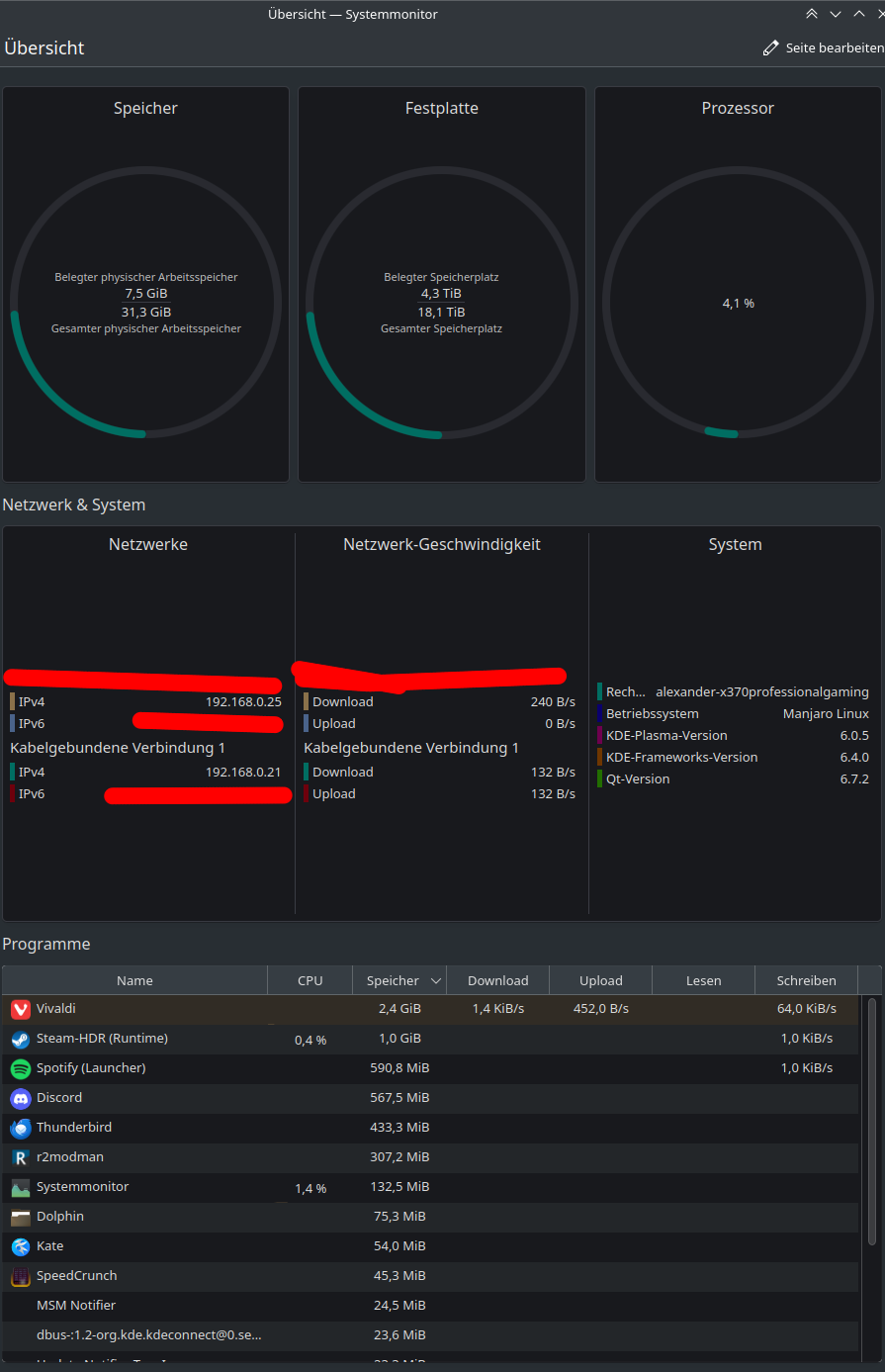
Task: Click IPv4 address 192.168.0.25
Action: coord(243,701)
